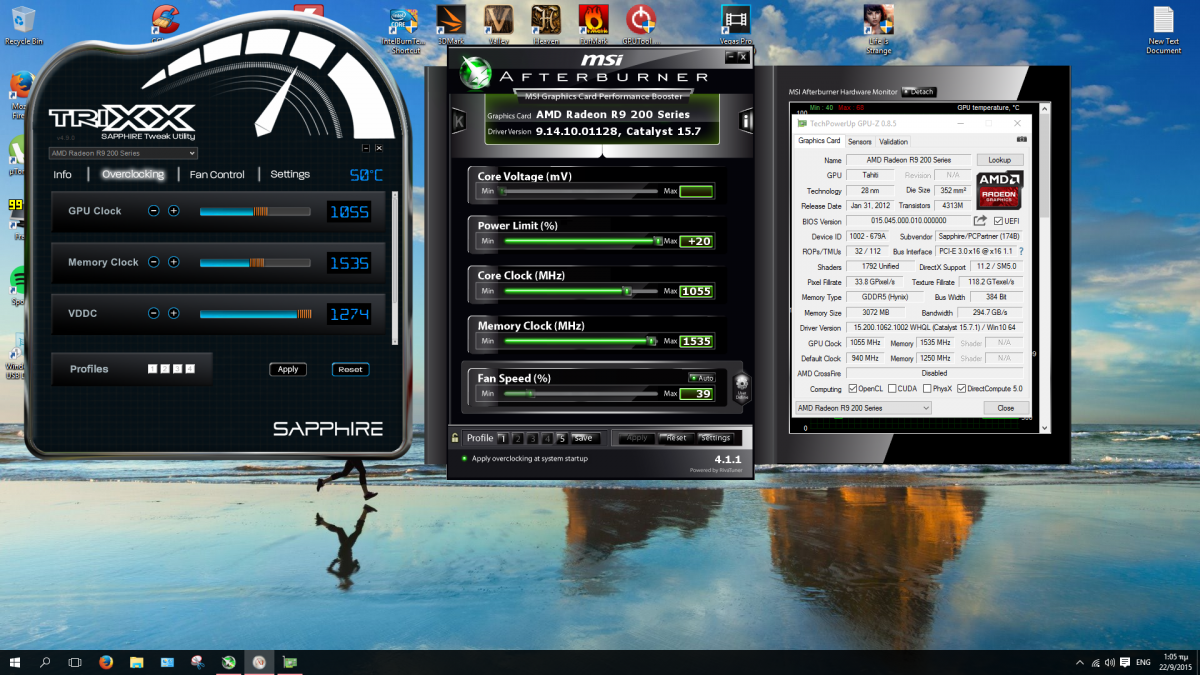Select the GPU-Z Graphics Card tab
This screenshot has height=675, width=1200.
tap(819, 141)
